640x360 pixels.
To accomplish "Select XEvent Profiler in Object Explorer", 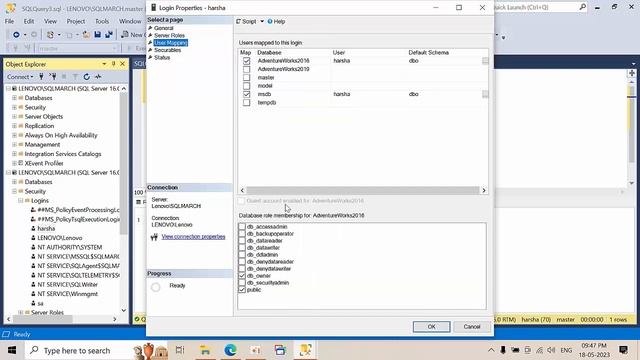I will tap(44, 163).
